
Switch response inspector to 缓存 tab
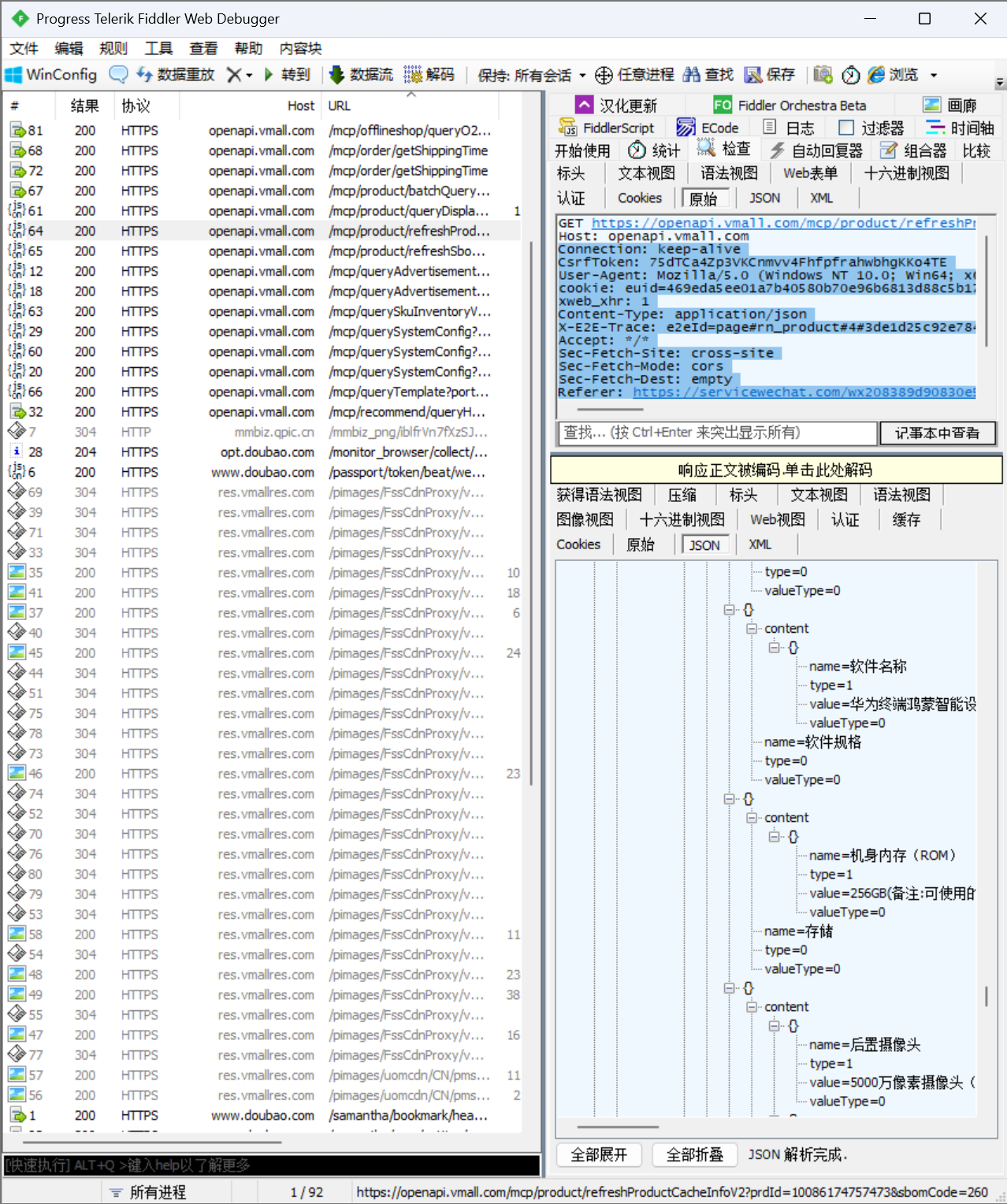click(x=906, y=519)
